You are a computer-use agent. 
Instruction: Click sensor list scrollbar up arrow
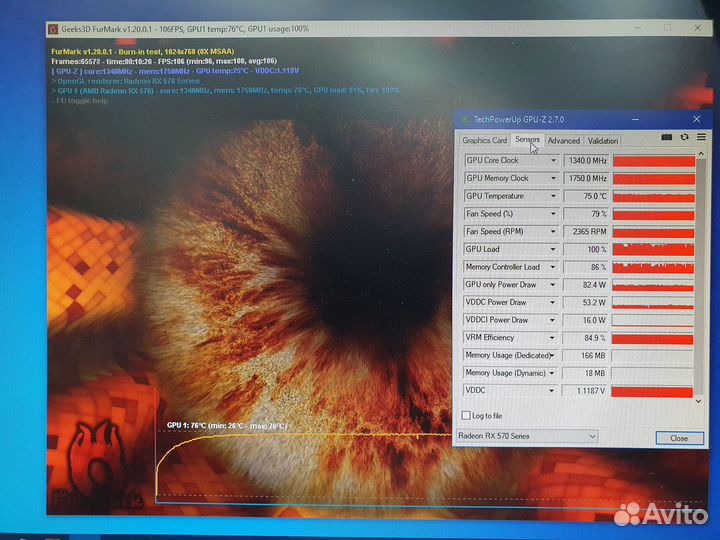[x=701, y=154]
